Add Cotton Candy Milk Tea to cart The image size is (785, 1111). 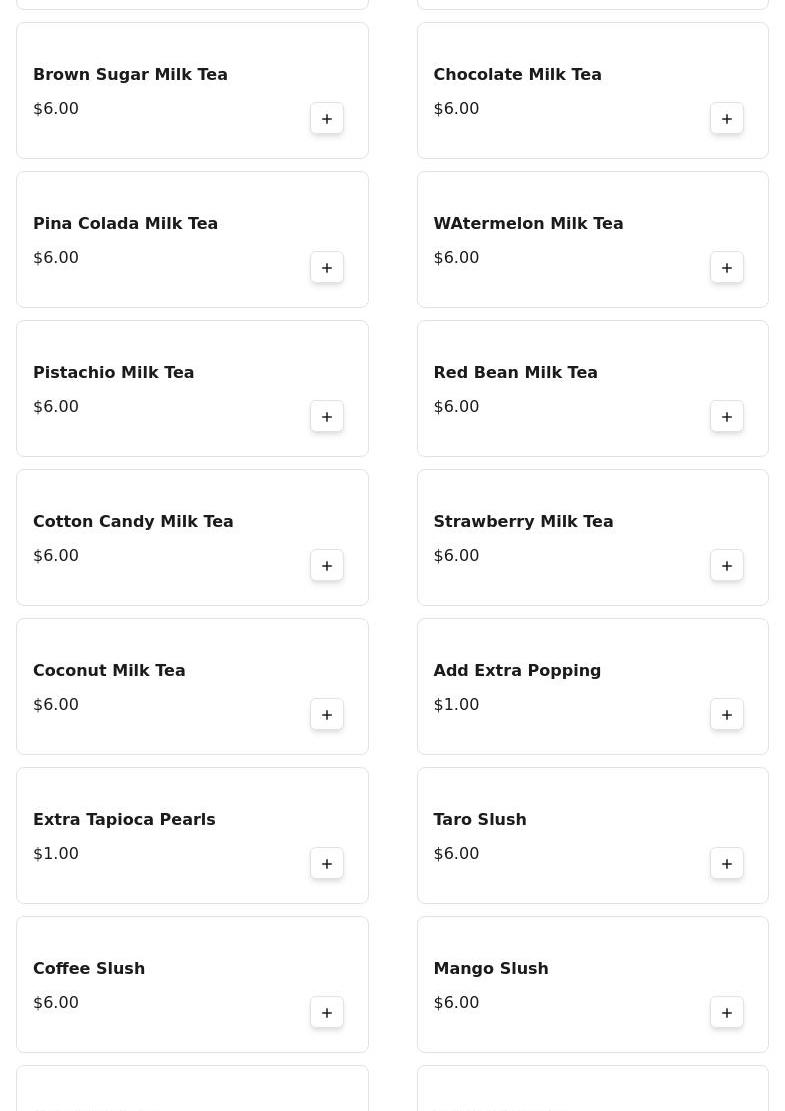click(327, 566)
